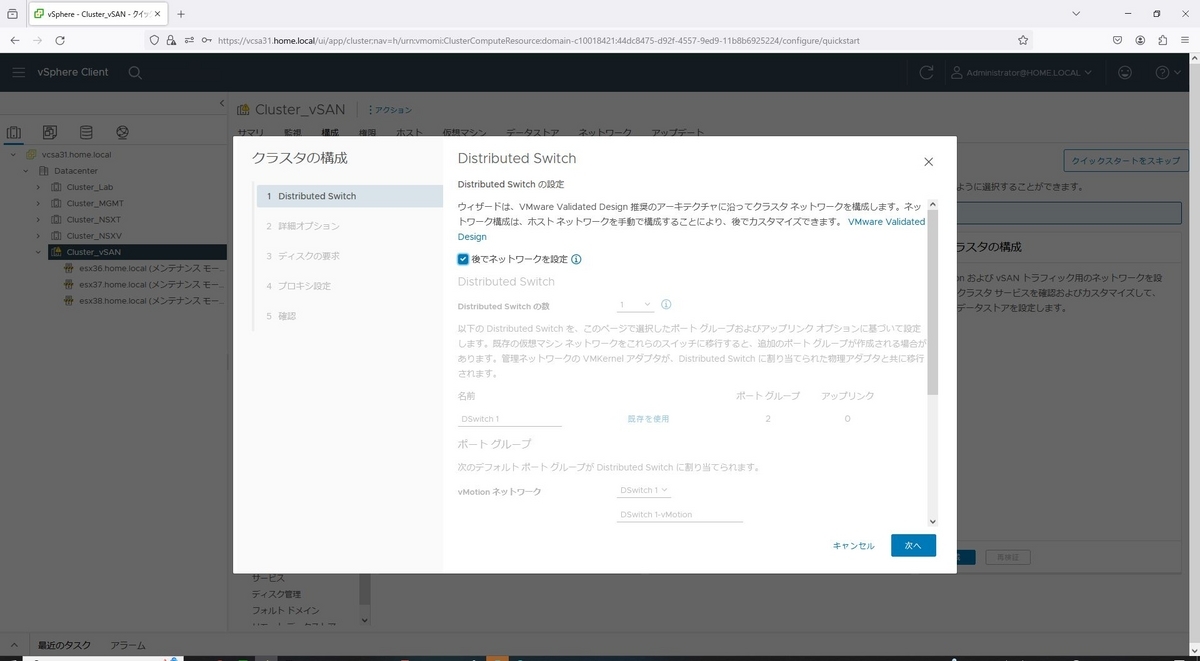
Task: Select ディスク管理 in the configure menu
Action: point(276,594)
